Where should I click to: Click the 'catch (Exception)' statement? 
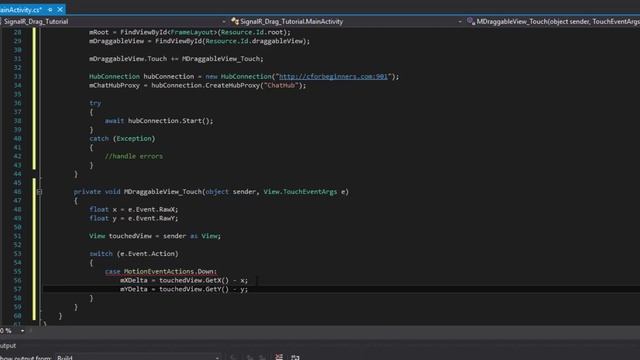point(122,138)
